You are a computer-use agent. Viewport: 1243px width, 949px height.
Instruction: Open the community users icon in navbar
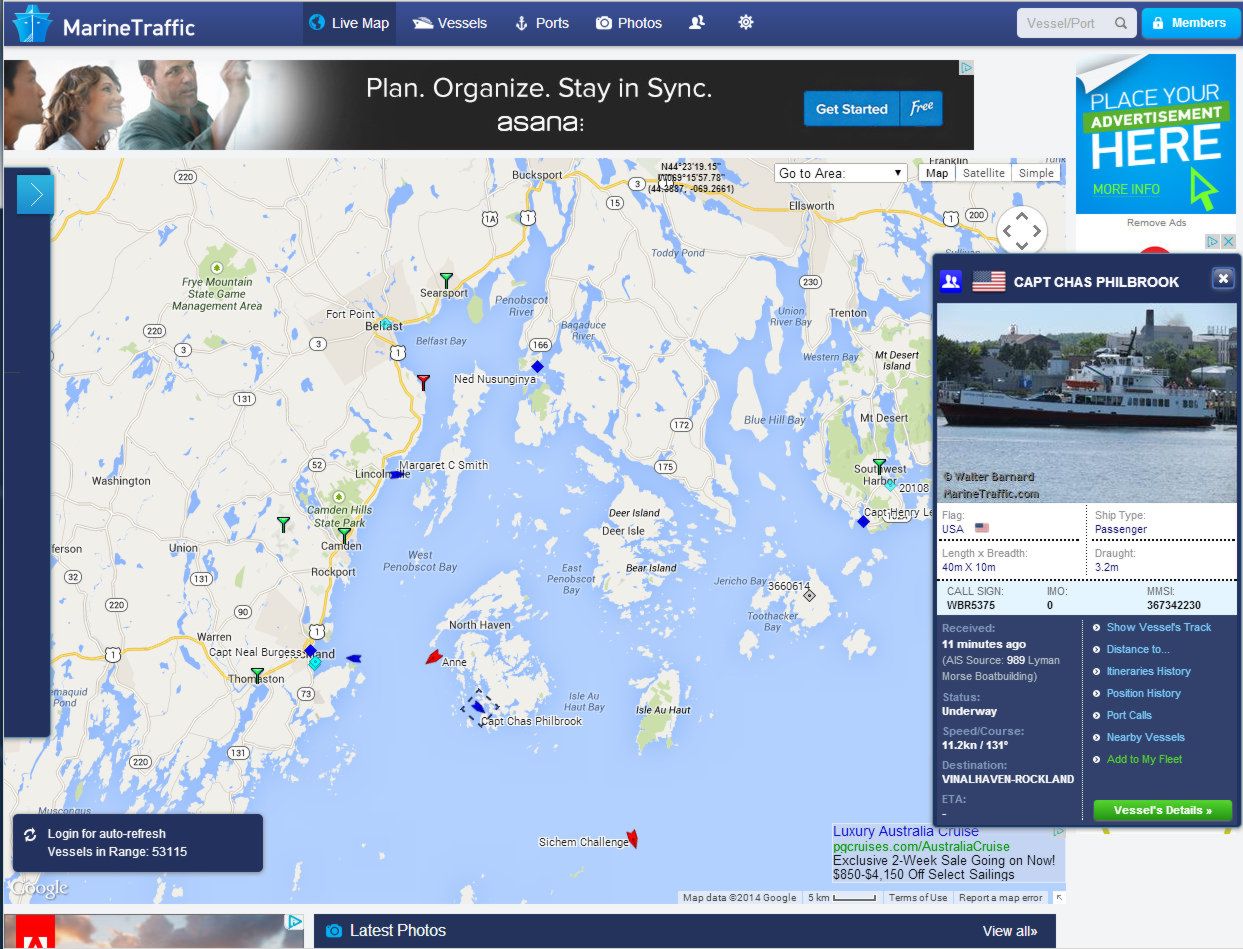[x=698, y=22]
